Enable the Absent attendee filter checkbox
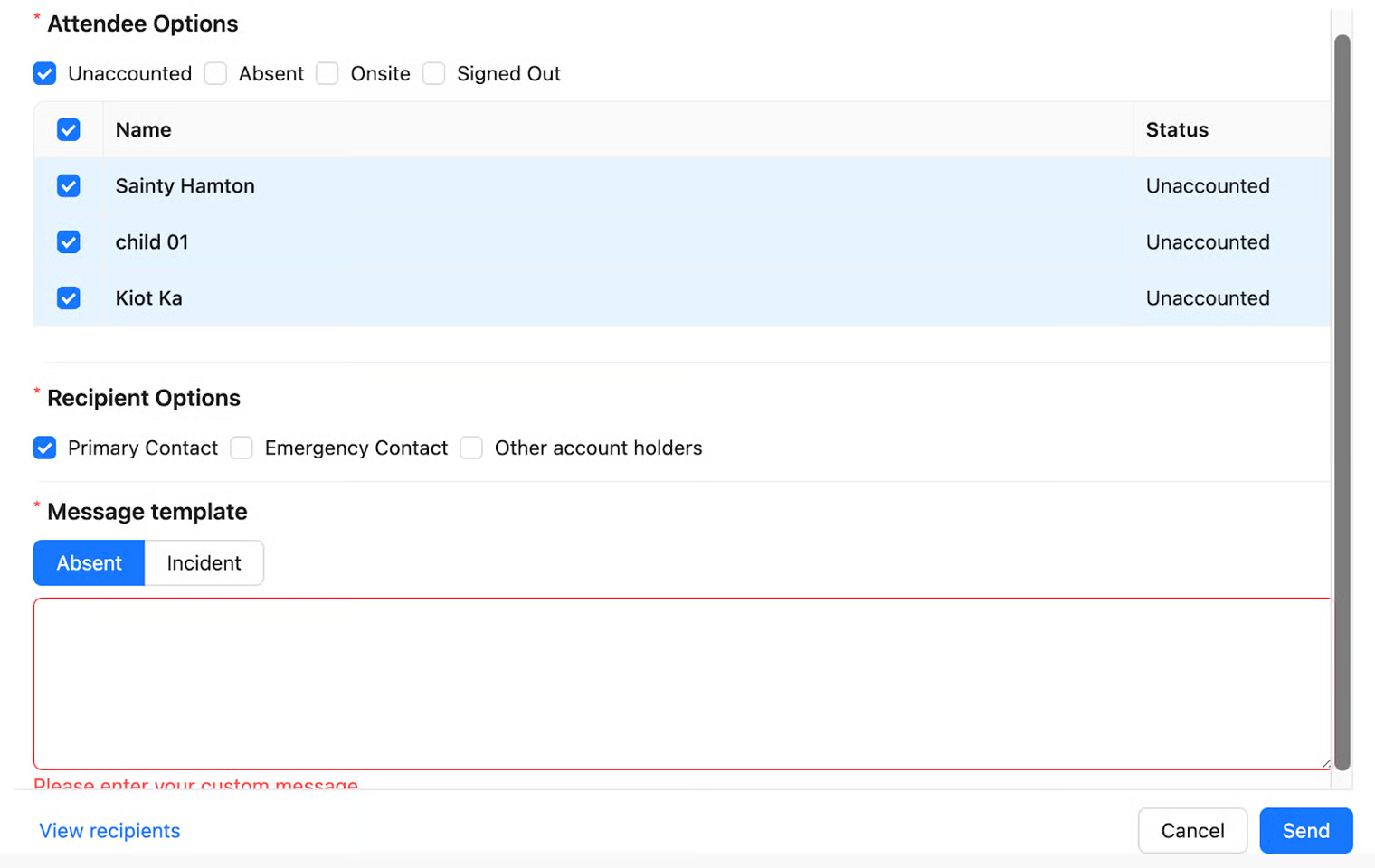This screenshot has height=868, width=1375. [x=215, y=73]
